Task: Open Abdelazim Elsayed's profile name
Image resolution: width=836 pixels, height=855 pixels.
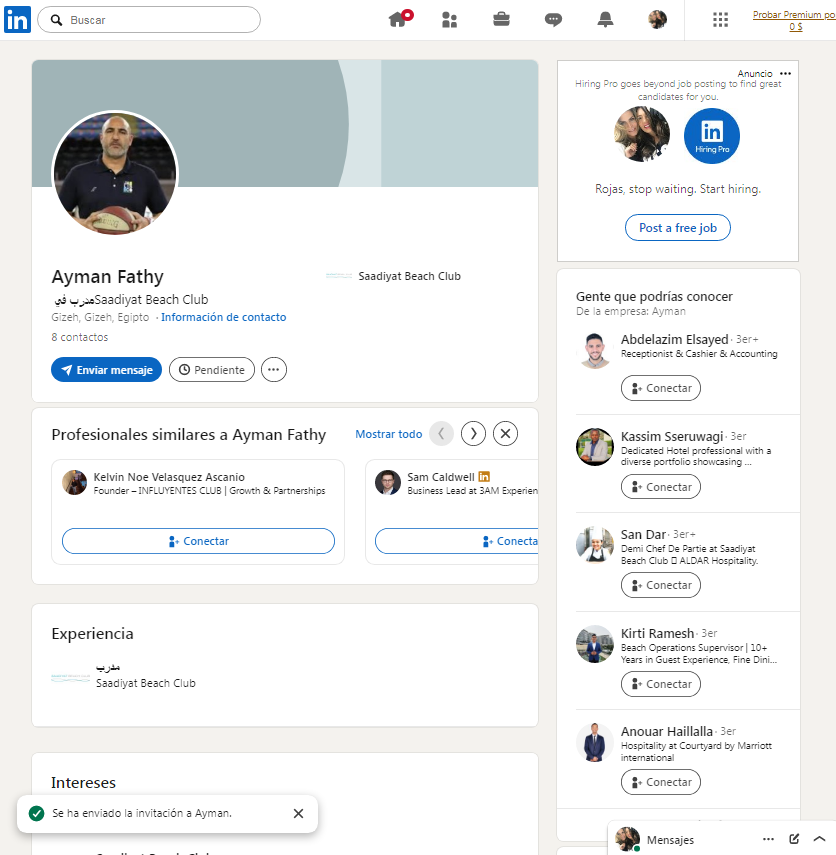Action: coord(675,340)
